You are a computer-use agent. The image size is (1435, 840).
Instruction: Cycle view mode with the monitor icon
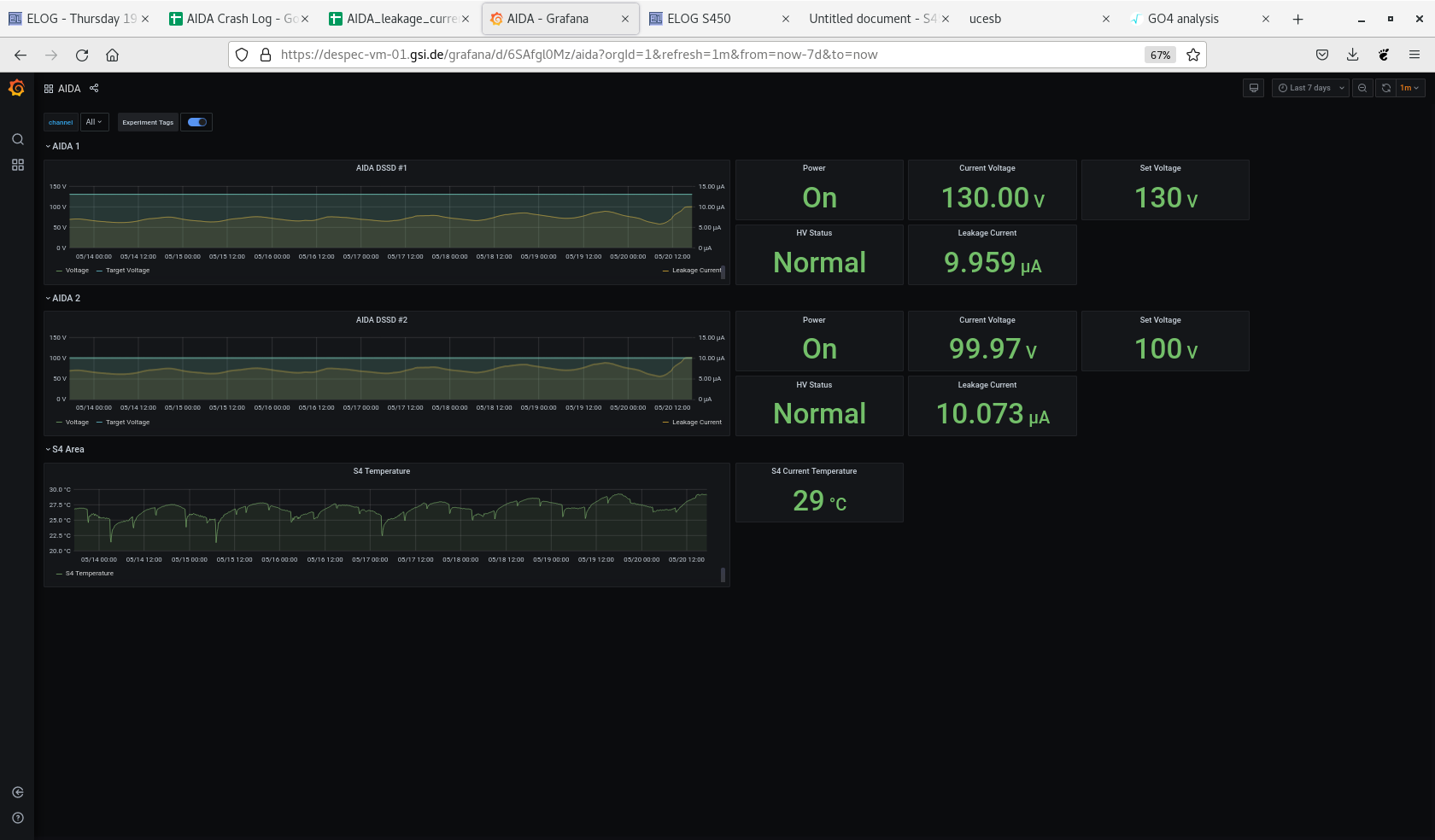point(1253,88)
